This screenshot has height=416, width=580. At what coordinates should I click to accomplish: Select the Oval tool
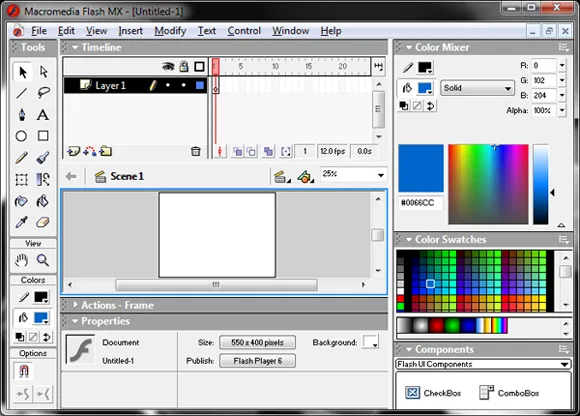(21, 136)
